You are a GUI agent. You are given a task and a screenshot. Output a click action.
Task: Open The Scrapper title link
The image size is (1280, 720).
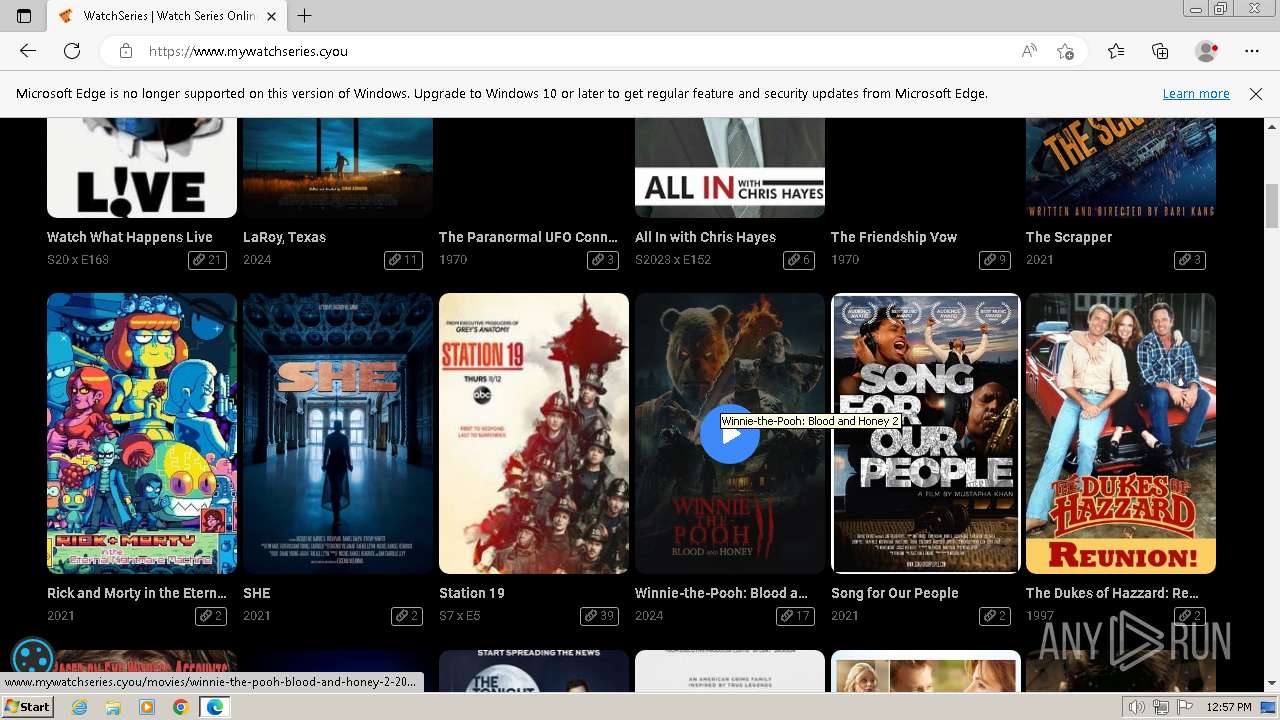pyautogui.click(x=1069, y=237)
